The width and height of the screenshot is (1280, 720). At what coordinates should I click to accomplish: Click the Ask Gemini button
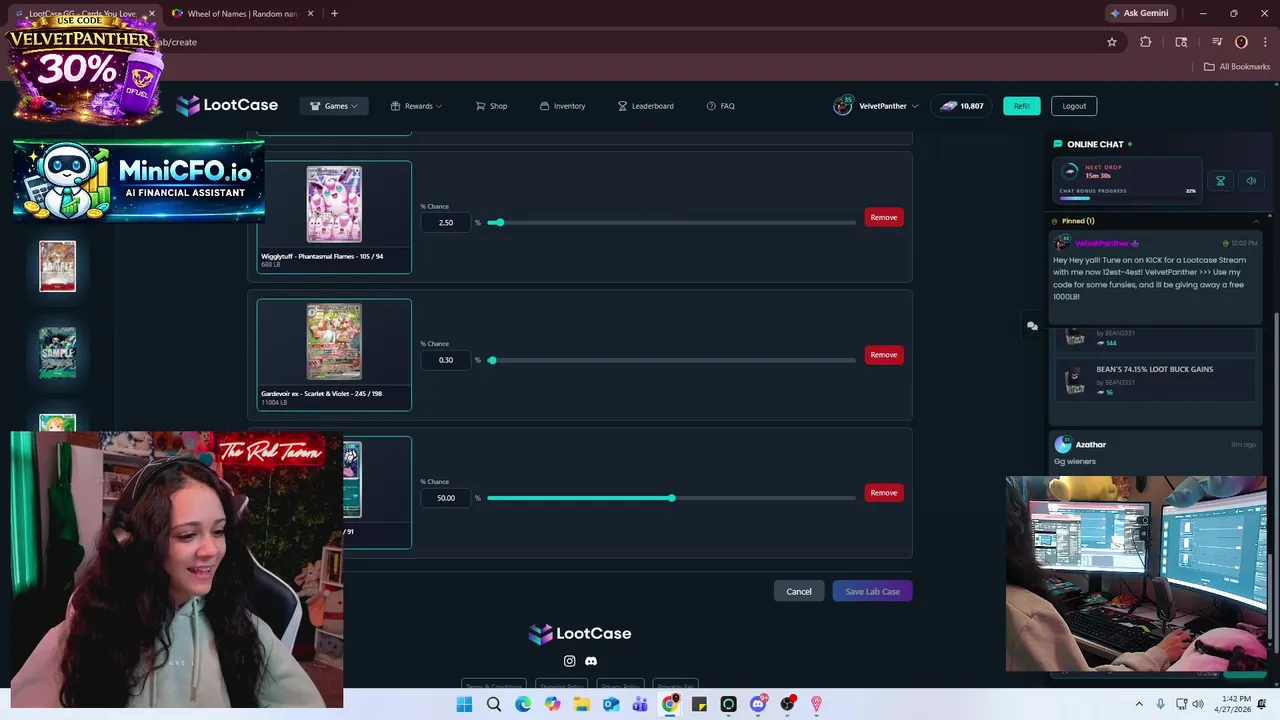pyautogui.click(x=1139, y=14)
